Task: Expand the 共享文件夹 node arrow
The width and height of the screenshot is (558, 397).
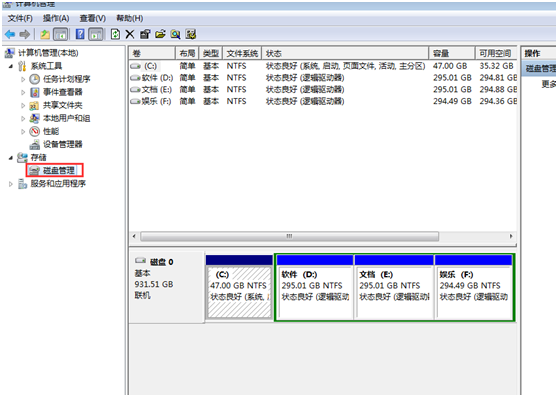Action: click(23, 105)
